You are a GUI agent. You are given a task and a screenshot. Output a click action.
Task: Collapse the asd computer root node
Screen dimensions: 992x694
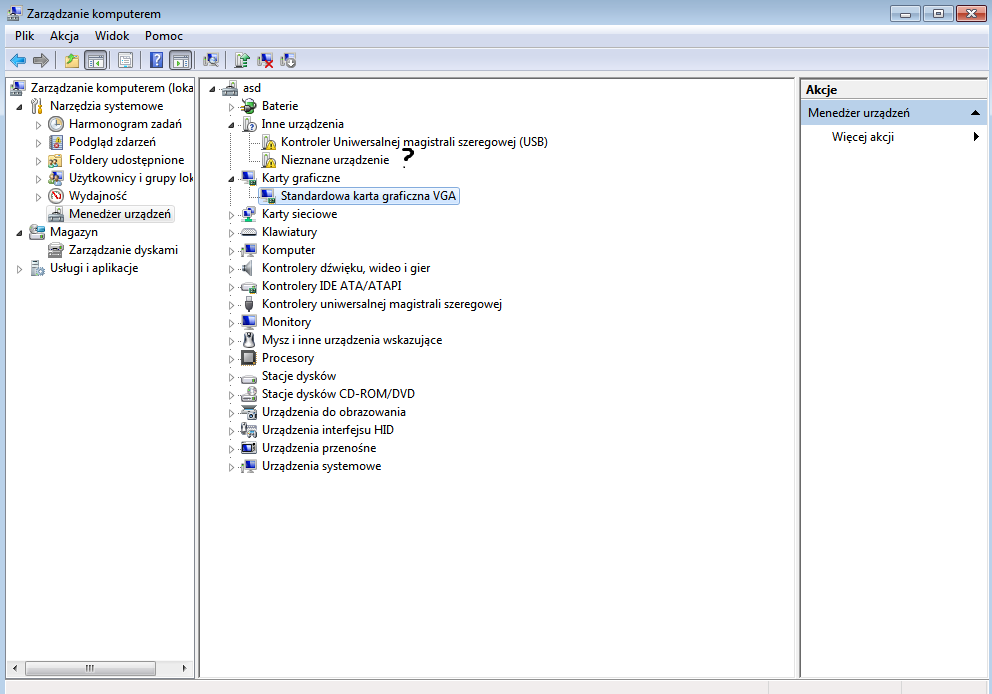pyautogui.click(x=213, y=89)
